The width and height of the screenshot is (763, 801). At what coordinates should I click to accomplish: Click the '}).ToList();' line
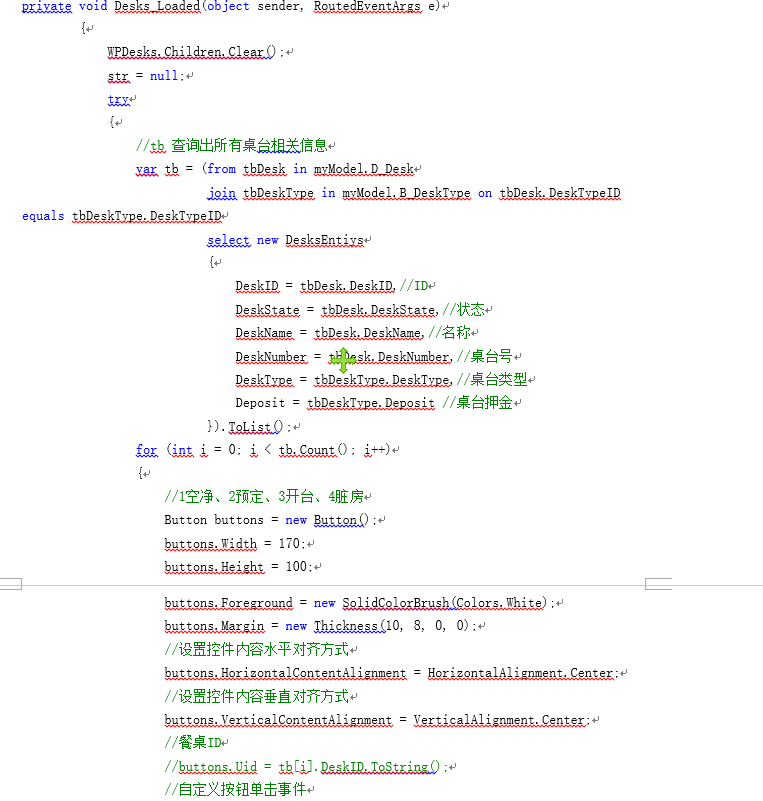coord(250,427)
